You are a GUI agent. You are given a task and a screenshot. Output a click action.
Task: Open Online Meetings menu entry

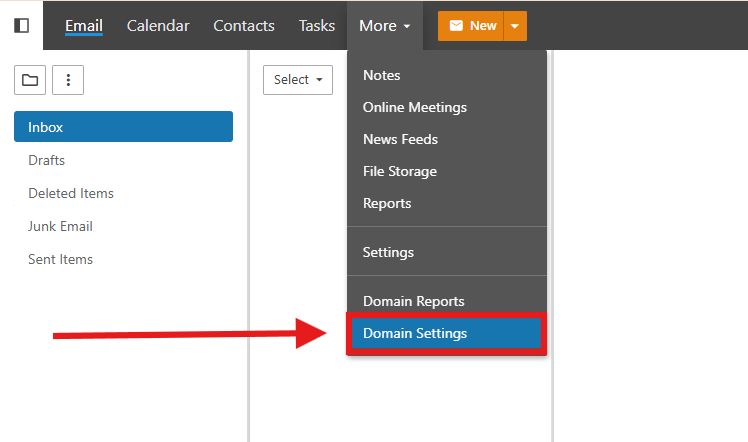pyautogui.click(x=447, y=107)
